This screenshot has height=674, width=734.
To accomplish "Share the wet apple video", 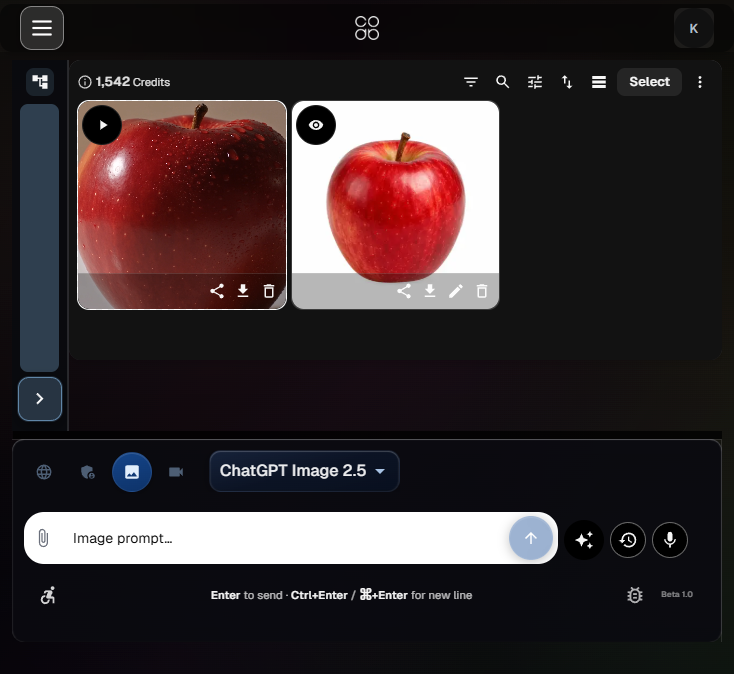I will tap(217, 291).
